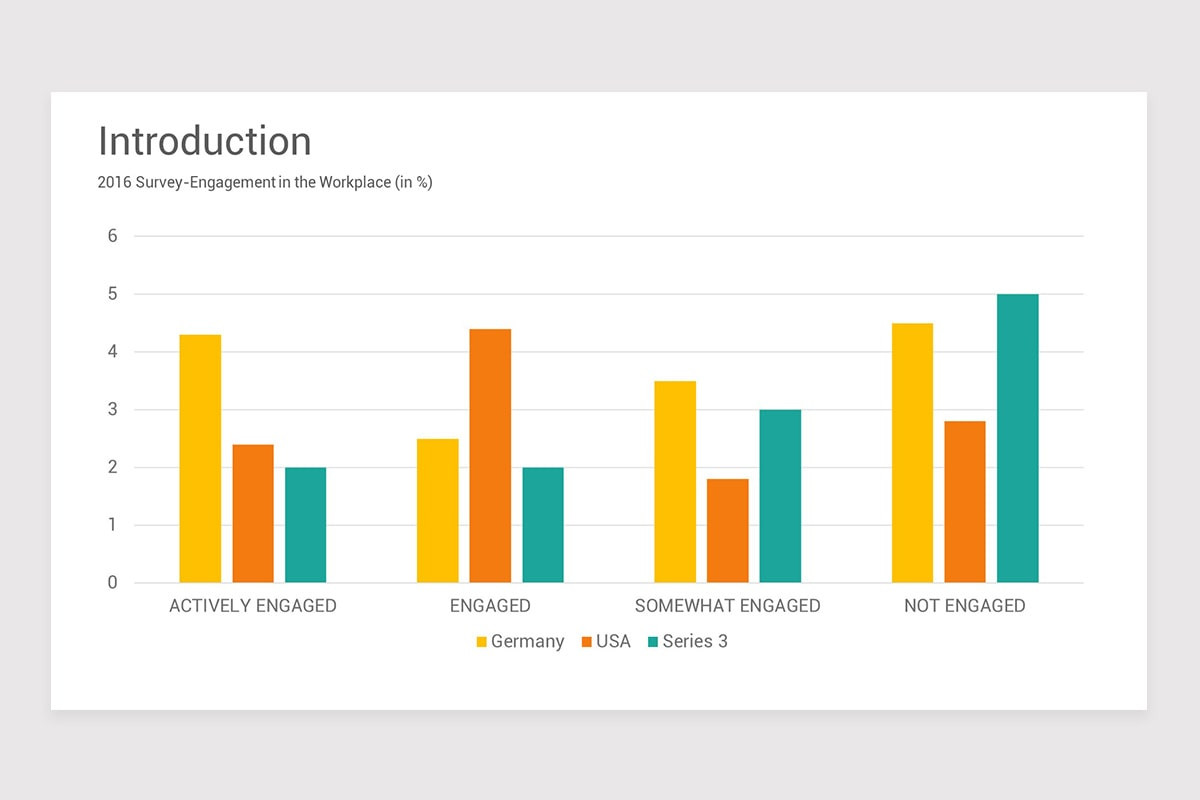Select the NOT ENGAGED category label

[x=964, y=606]
